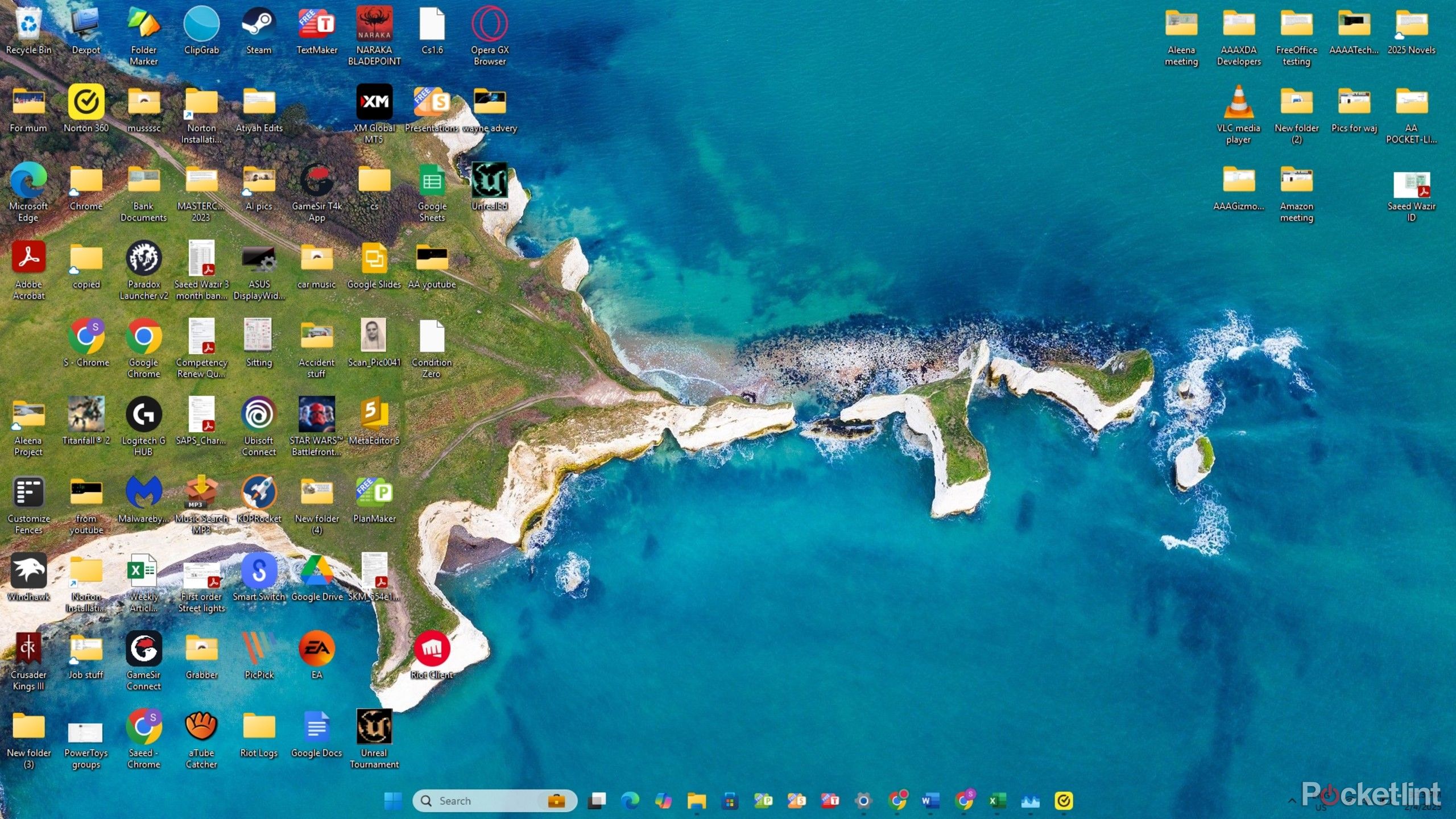Open Google Drive shortcut
1456x819 pixels.
(316, 575)
